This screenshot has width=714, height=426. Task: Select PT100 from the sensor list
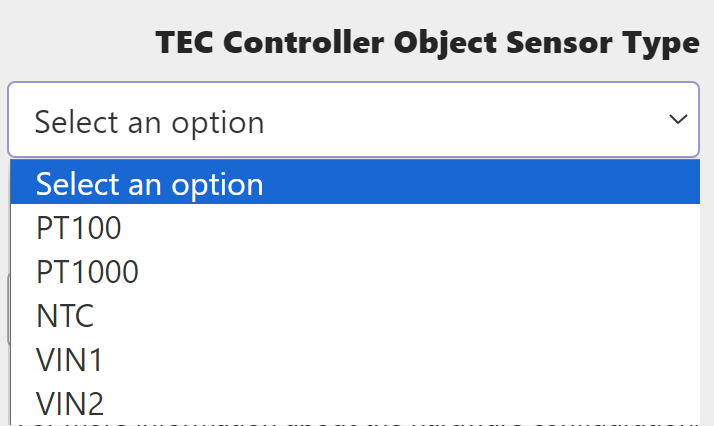click(x=79, y=228)
